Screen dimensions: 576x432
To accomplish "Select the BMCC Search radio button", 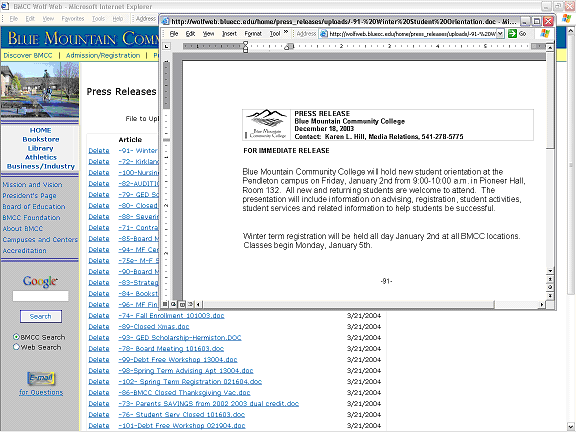I will (16, 336).
